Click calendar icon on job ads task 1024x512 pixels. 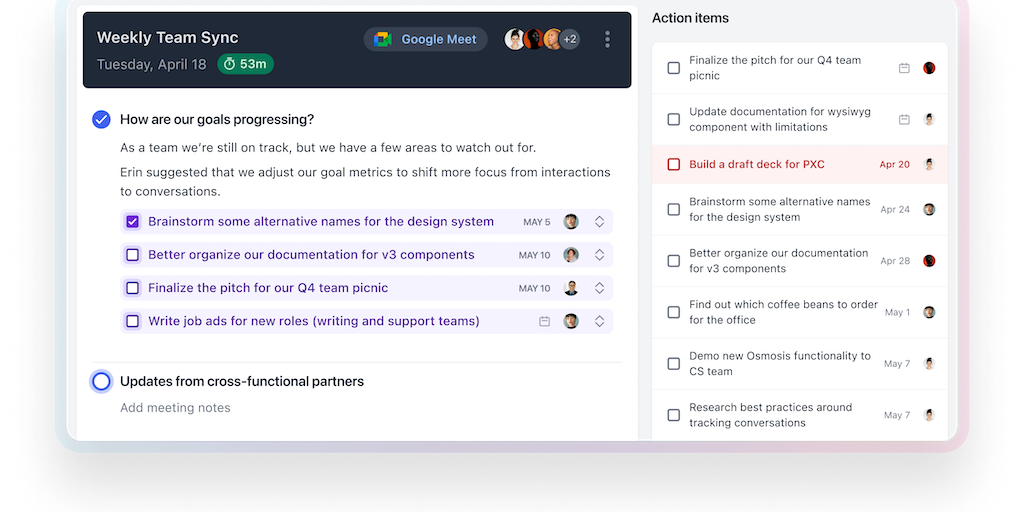point(545,322)
